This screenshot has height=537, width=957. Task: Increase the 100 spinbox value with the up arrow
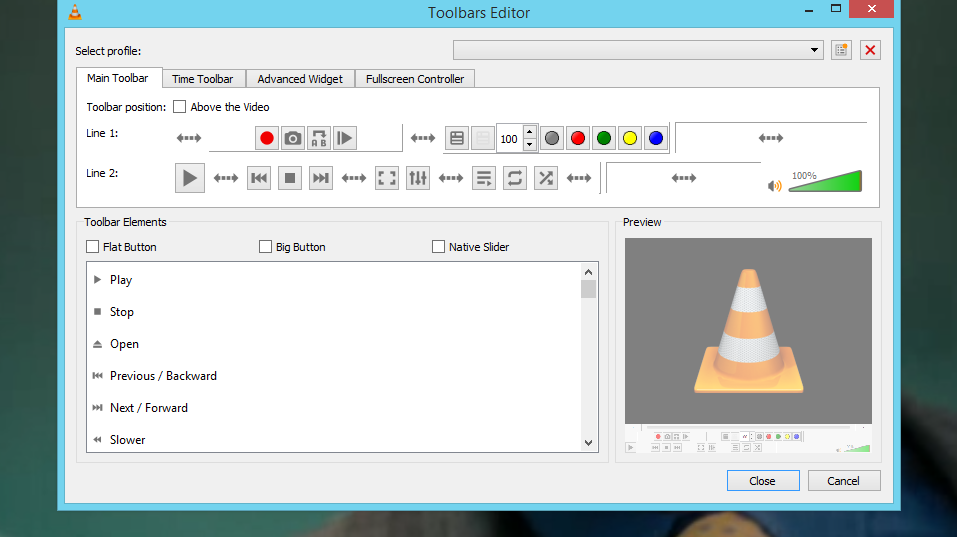[530, 132]
